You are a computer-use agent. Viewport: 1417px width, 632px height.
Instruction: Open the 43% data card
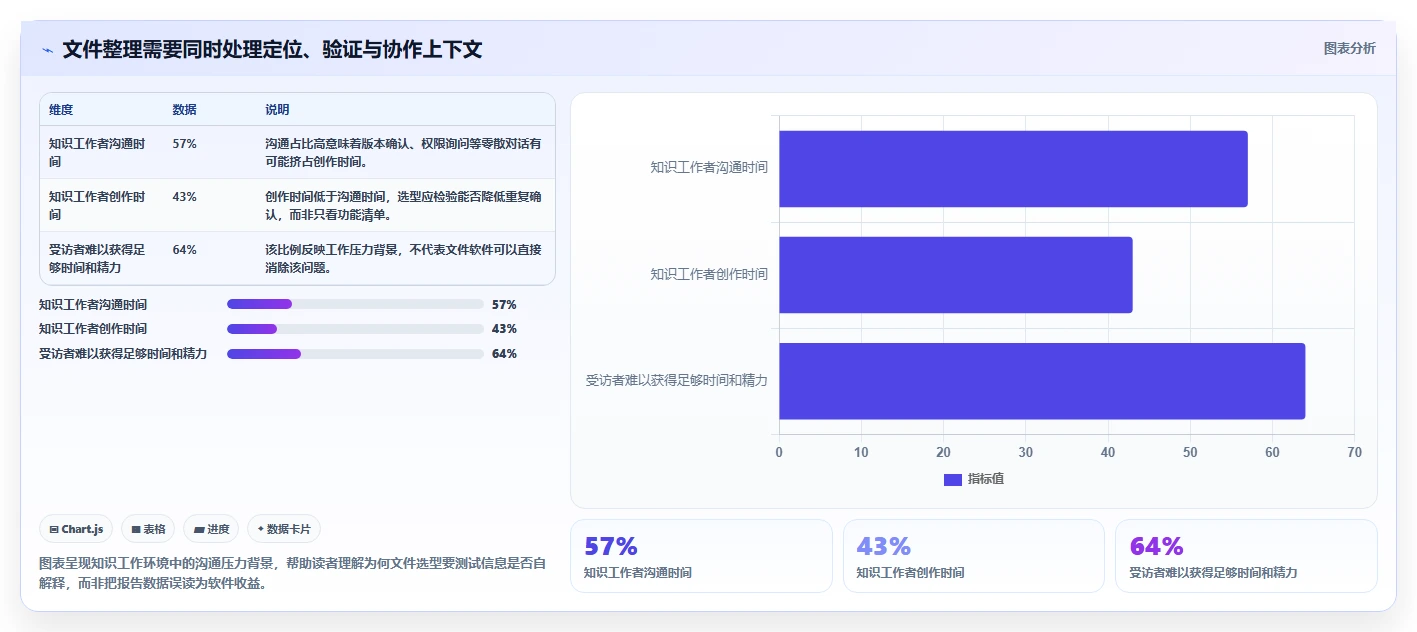[974, 556]
